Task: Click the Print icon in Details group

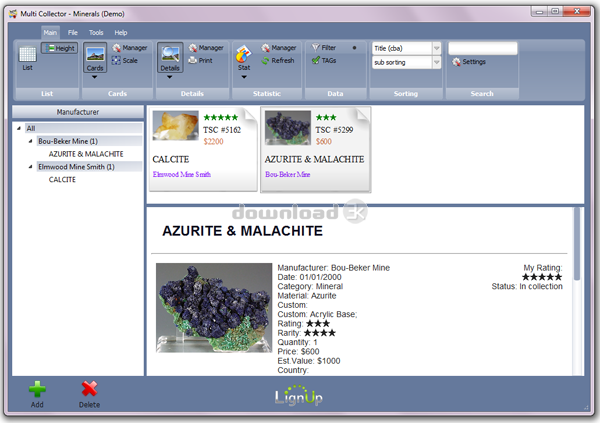Action: pyautogui.click(x=192, y=60)
